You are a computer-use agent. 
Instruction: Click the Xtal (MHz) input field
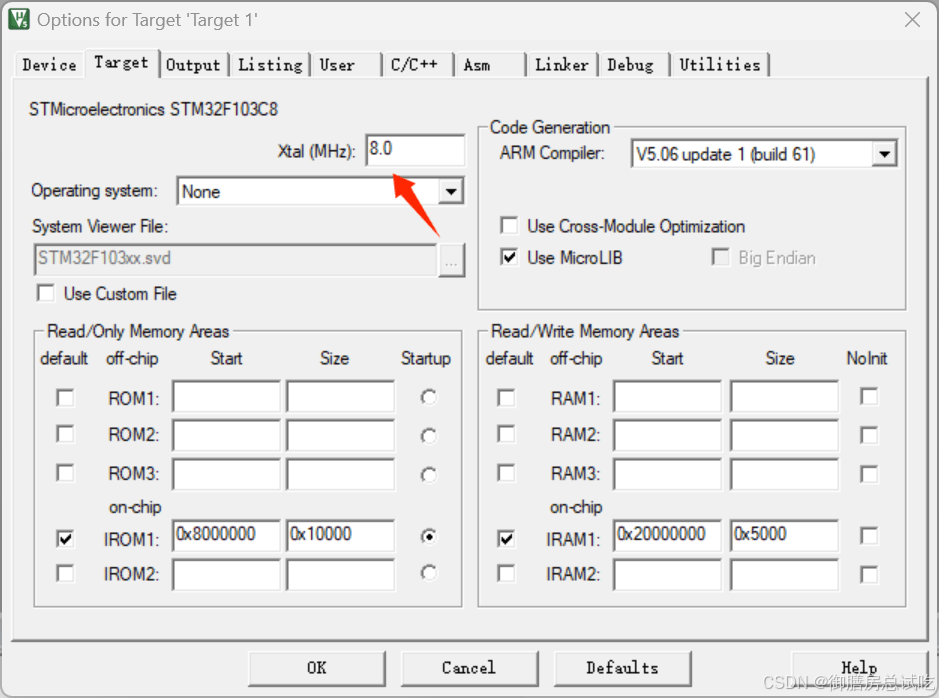(415, 150)
